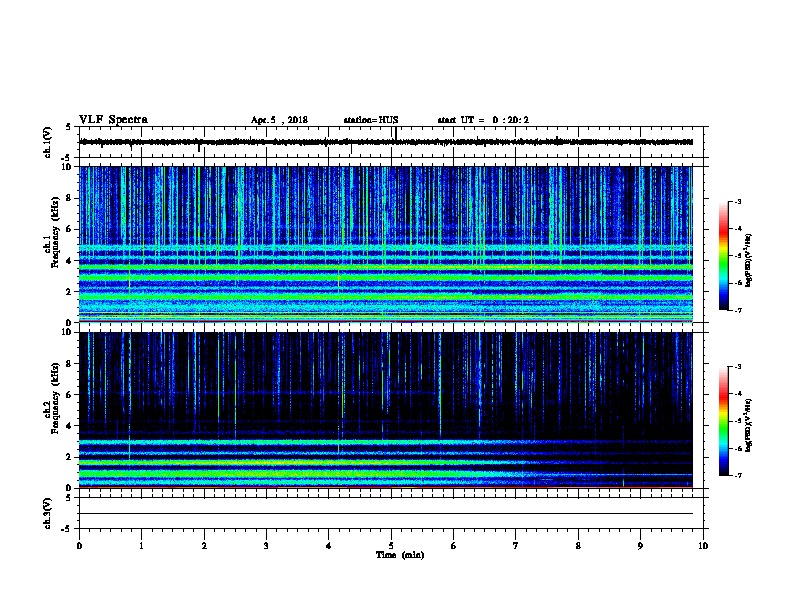This screenshot has height=612, width=792.
Task: Click the "-3" label on upper color bar
Action: point(737,202)
